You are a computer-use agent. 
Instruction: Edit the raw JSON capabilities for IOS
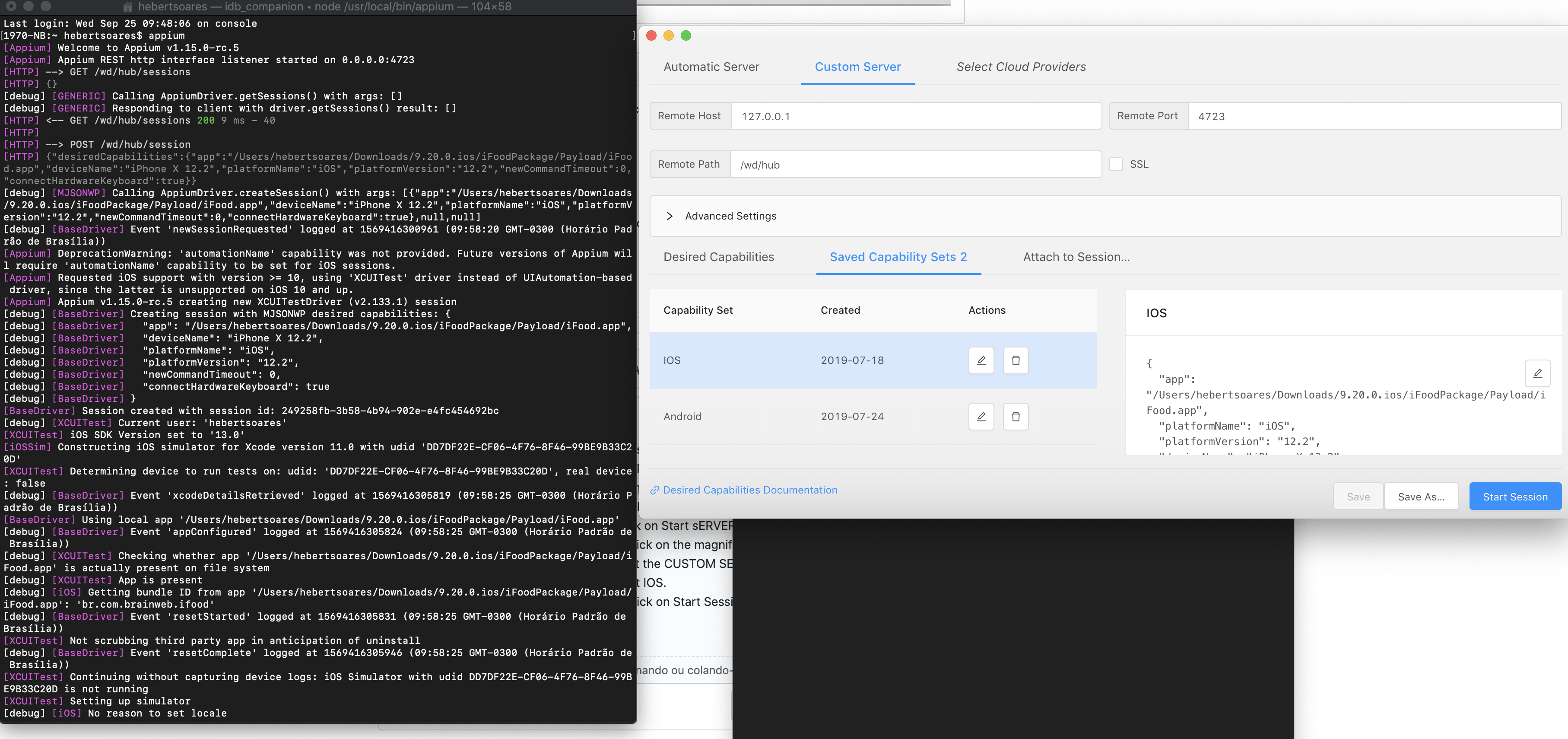[1537, 373]
